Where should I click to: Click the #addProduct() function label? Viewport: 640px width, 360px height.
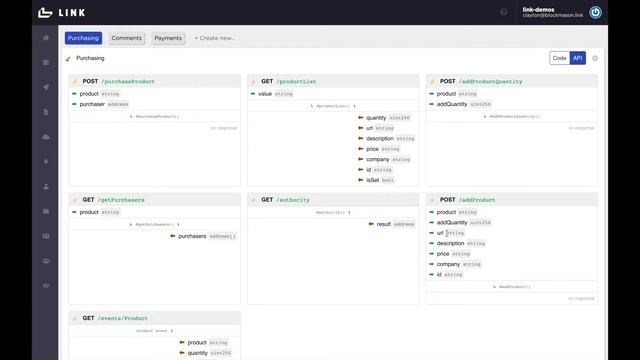coord(515,287)
